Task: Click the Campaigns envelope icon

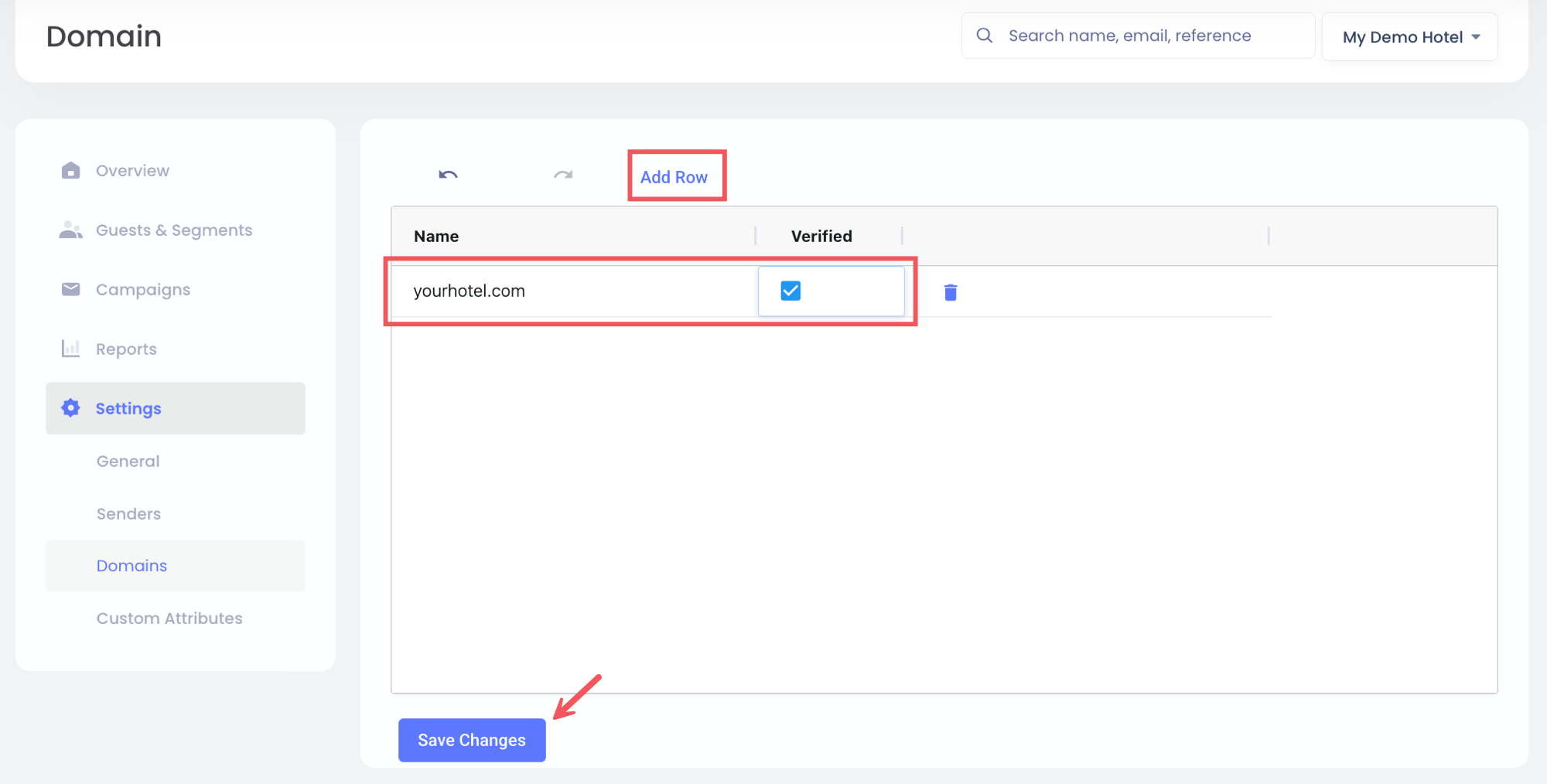Action: coord(70,289)
